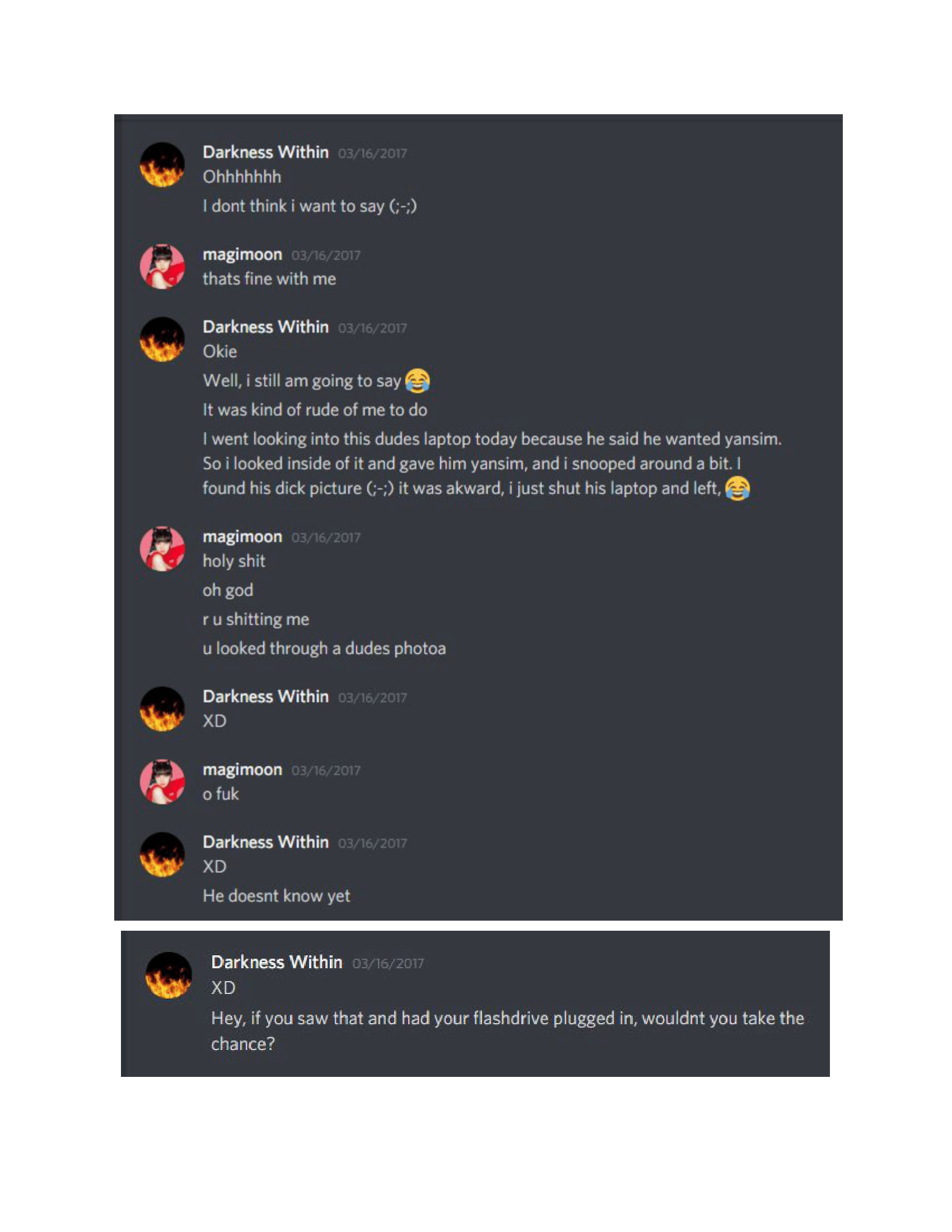
Task: Open the flame avatar beside the "Okie" message
Action: (162, 339)
